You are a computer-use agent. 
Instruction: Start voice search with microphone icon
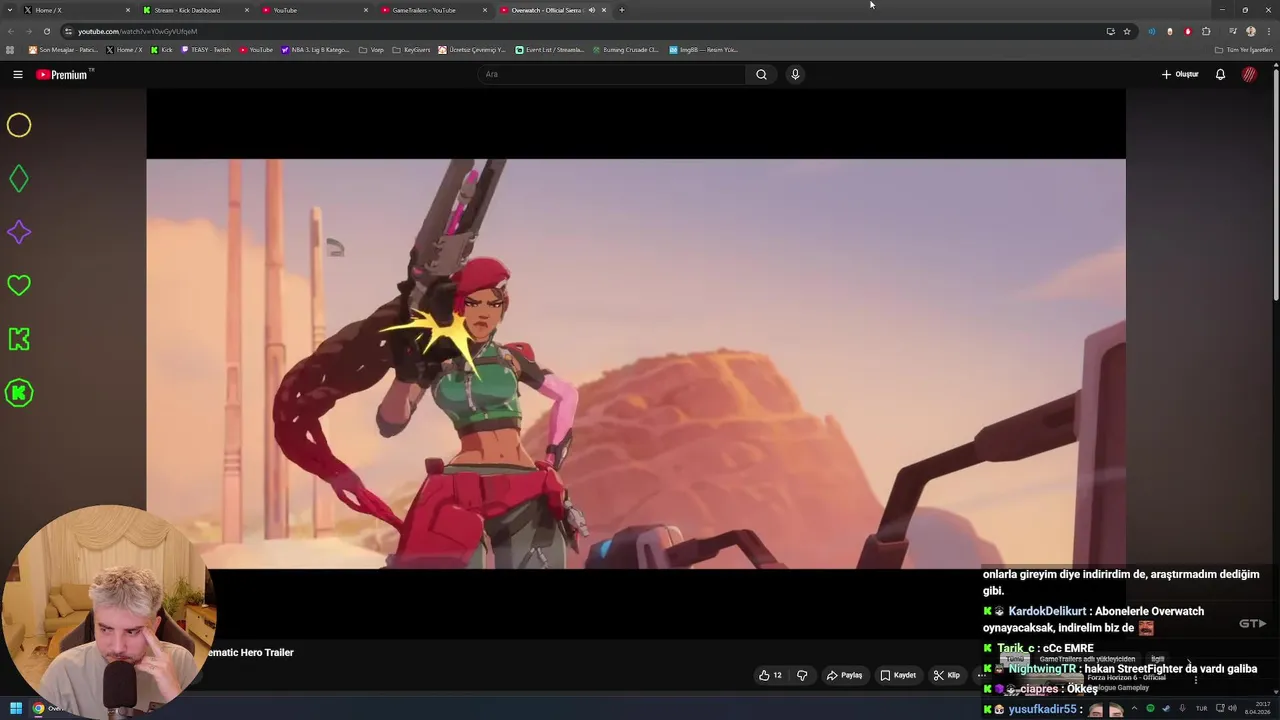795,74
